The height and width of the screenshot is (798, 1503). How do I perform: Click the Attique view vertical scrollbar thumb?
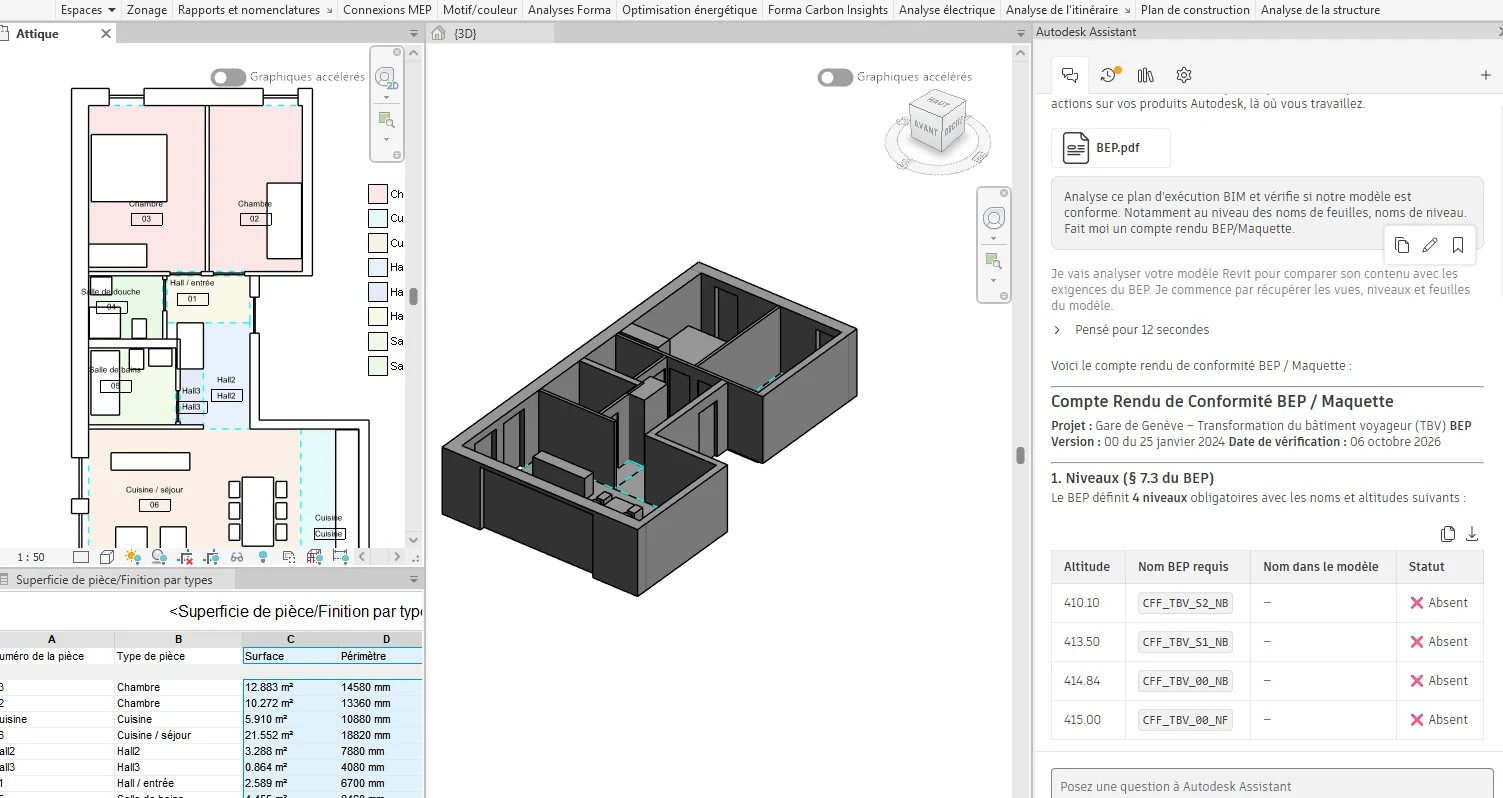pyautogui.click(x=413, y=296)
